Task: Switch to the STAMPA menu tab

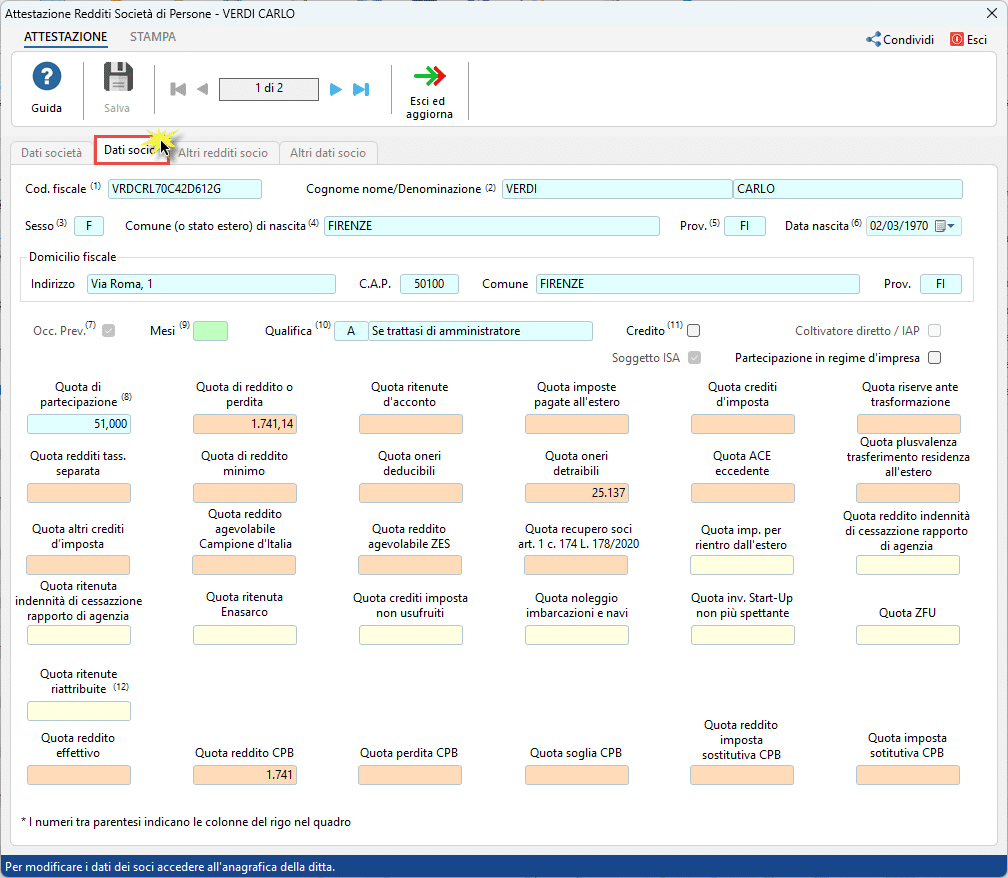Action: [153, 37]
